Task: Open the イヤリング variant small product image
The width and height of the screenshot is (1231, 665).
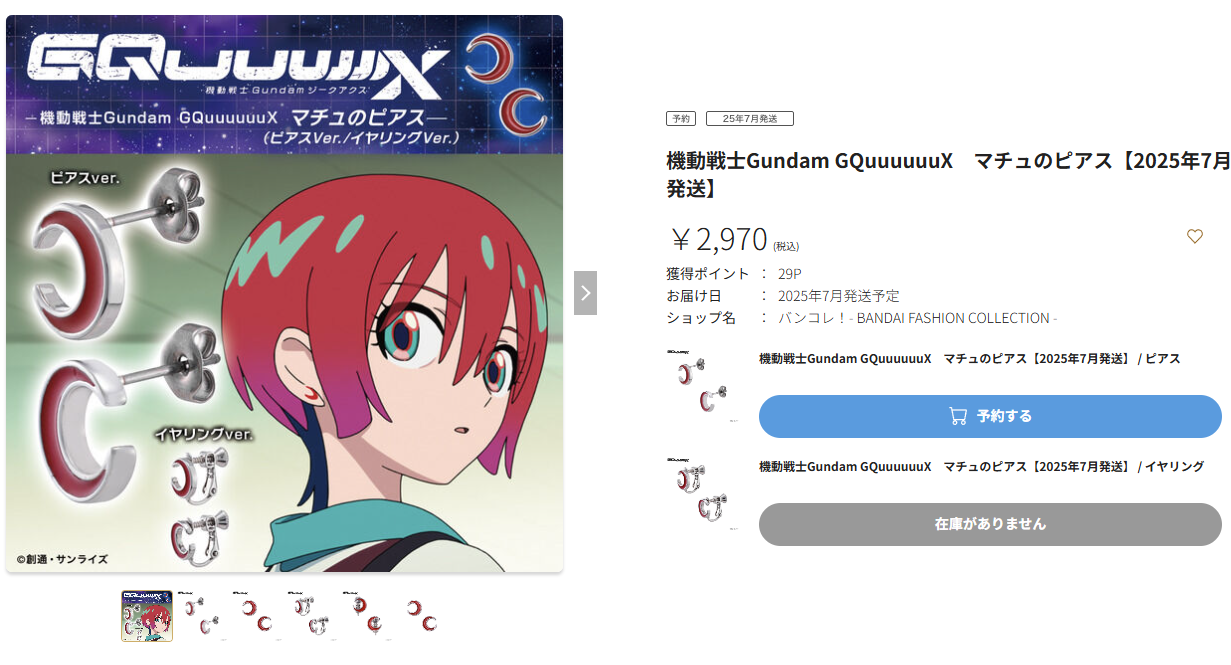Action: coord(703,496)
